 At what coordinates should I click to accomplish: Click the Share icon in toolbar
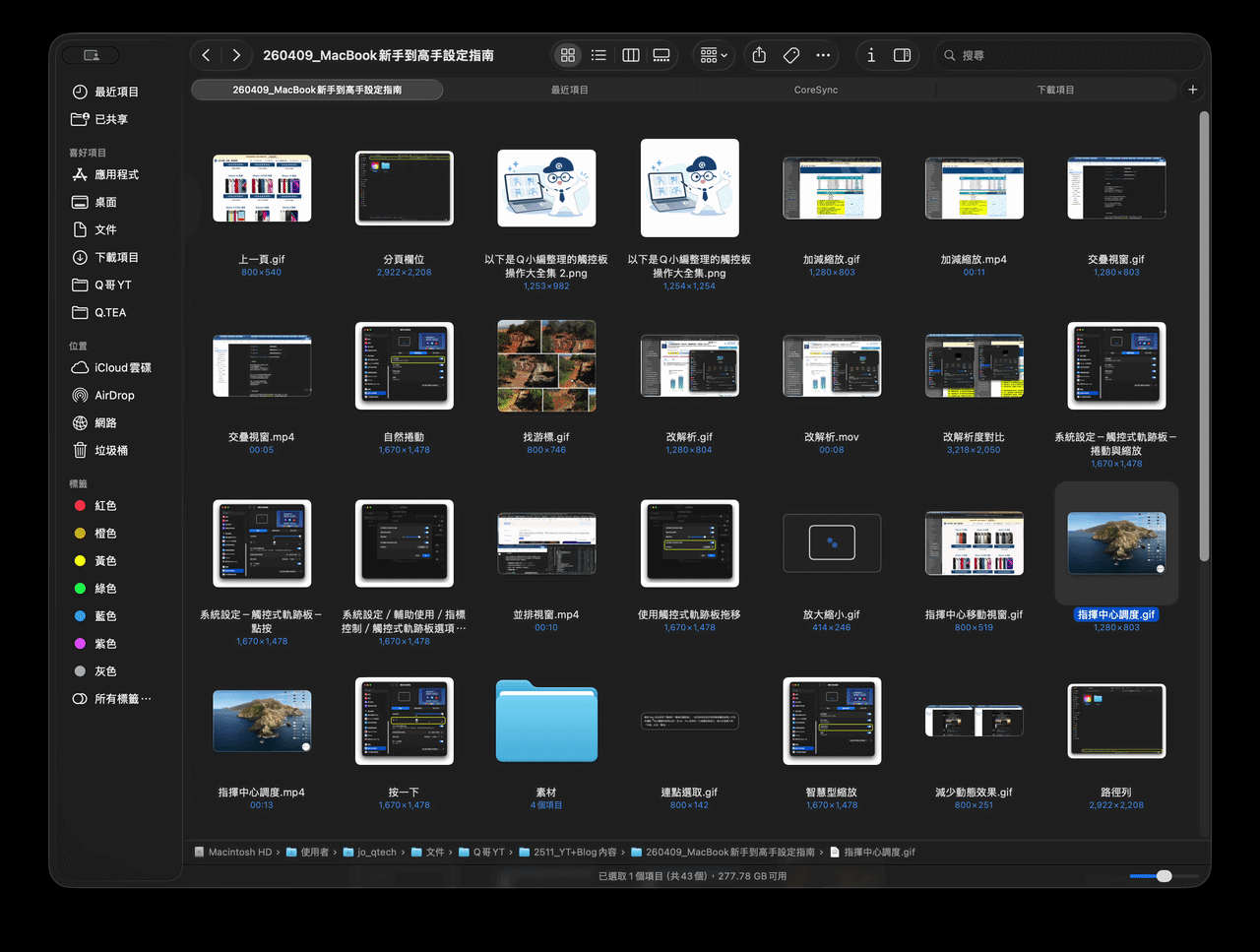click(759, 55)
